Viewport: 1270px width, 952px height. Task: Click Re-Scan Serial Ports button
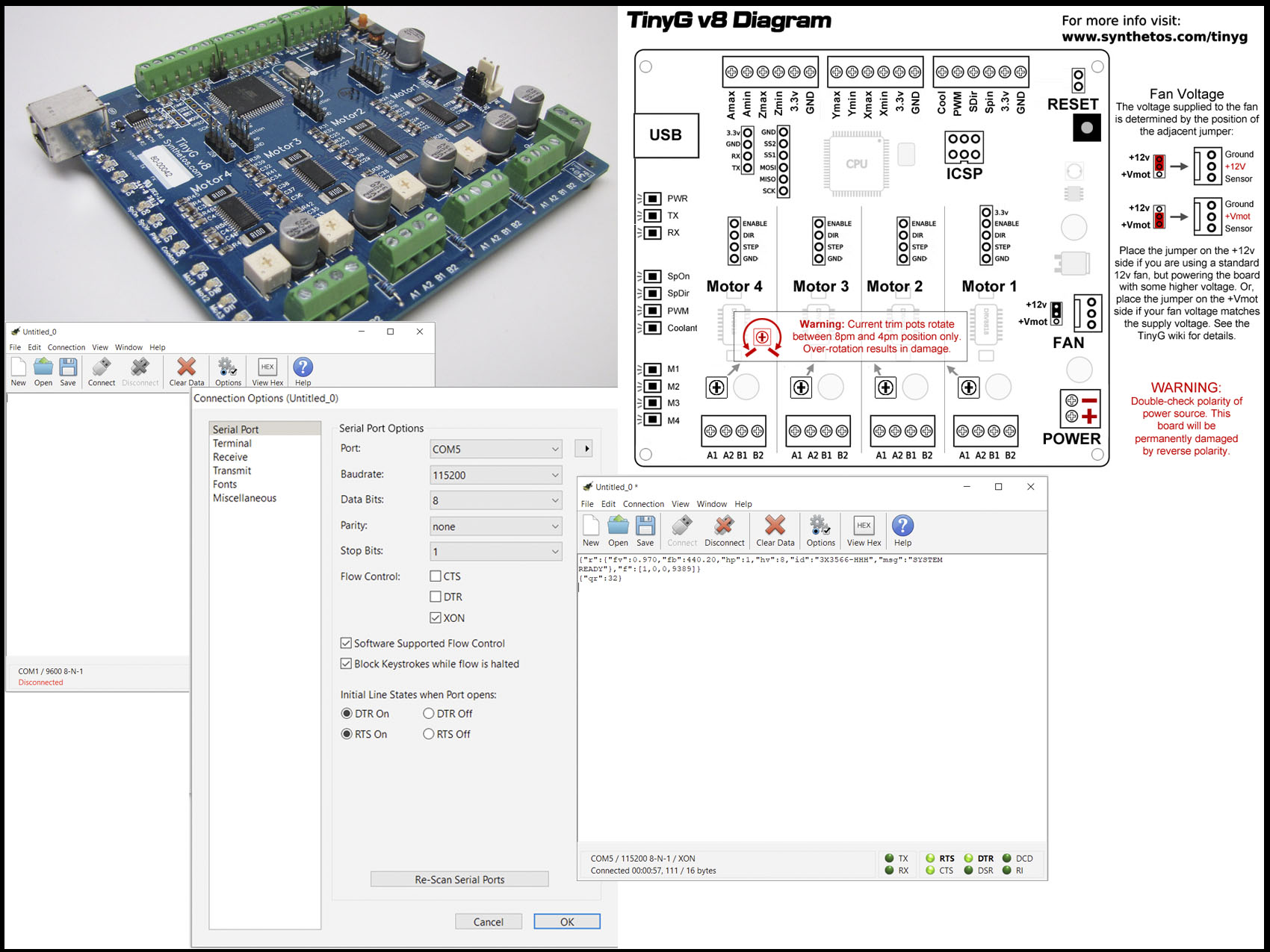tap(459, 880)
